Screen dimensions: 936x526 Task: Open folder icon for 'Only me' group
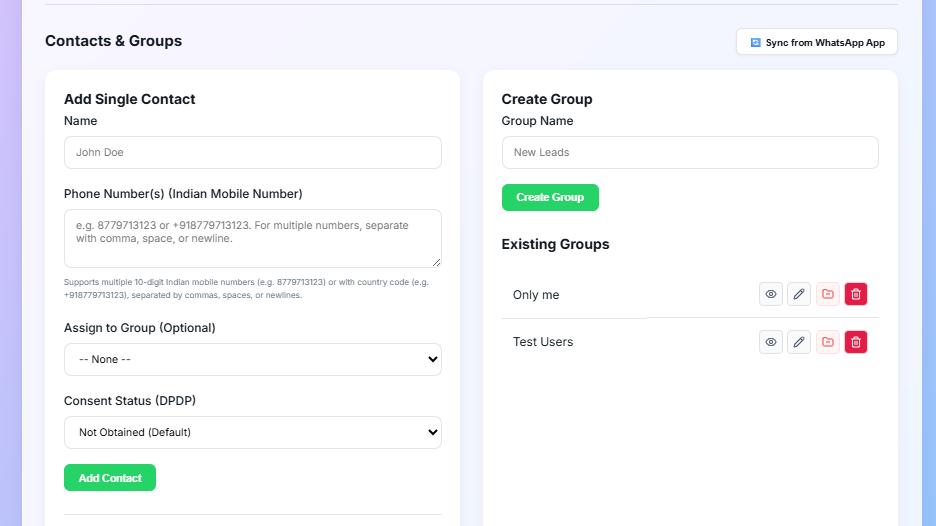[827, 294]
